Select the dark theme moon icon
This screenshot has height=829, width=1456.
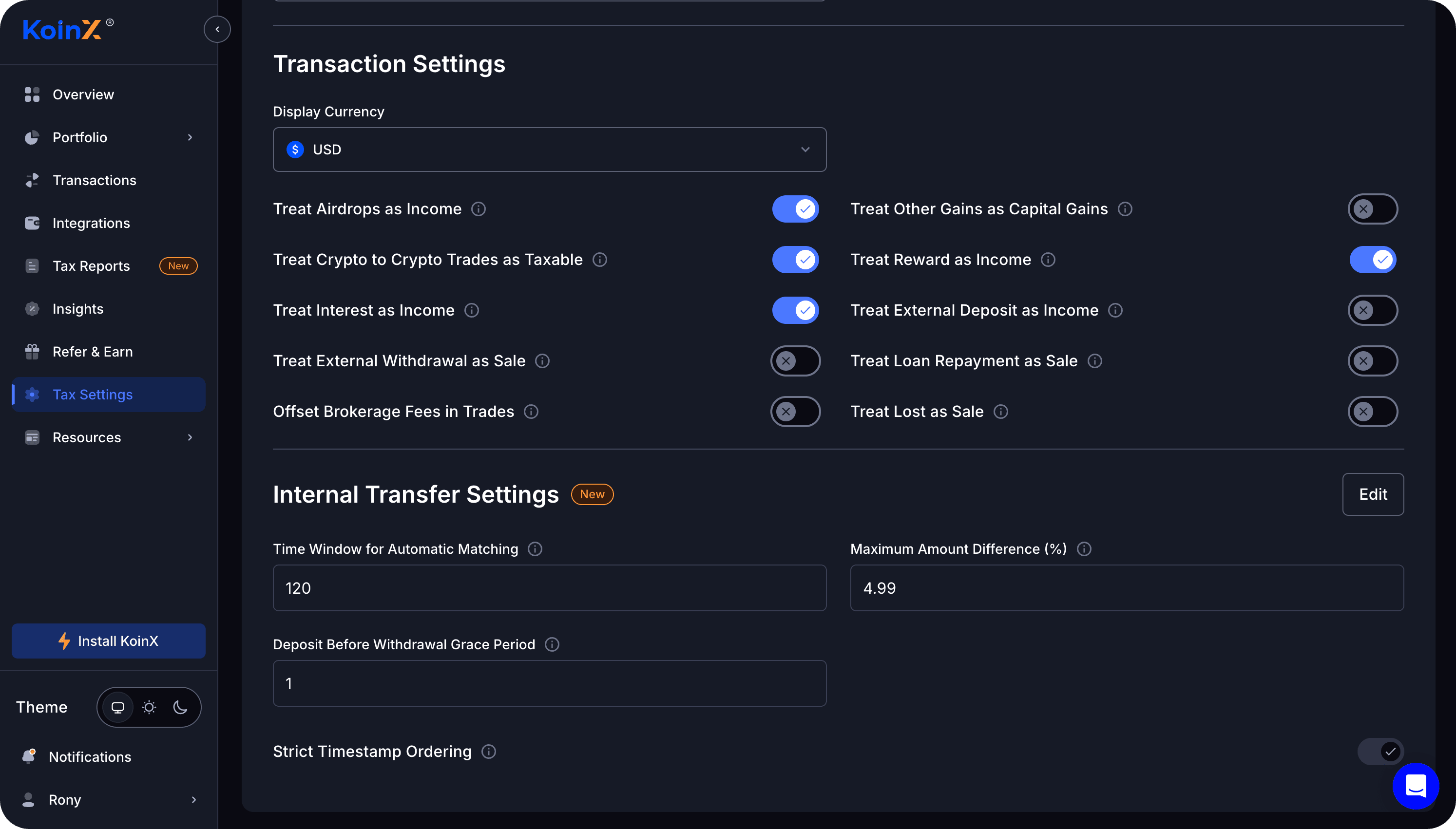180,707
